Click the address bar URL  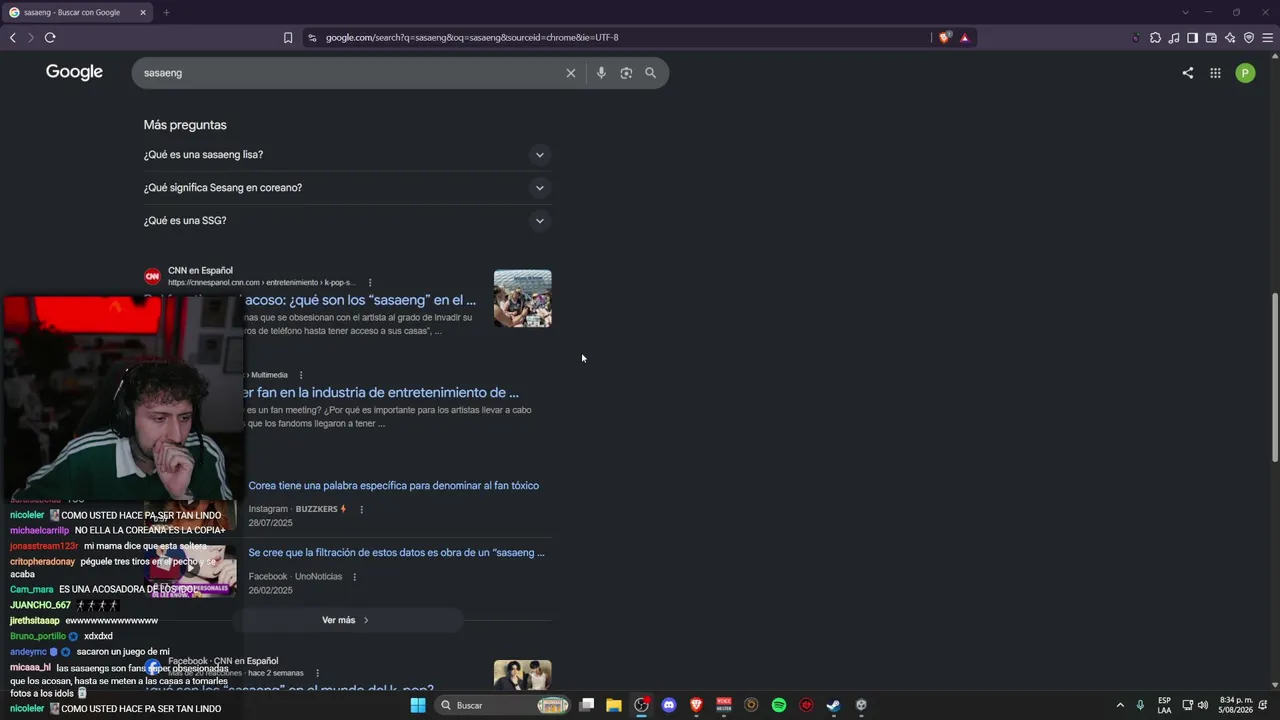472,38
